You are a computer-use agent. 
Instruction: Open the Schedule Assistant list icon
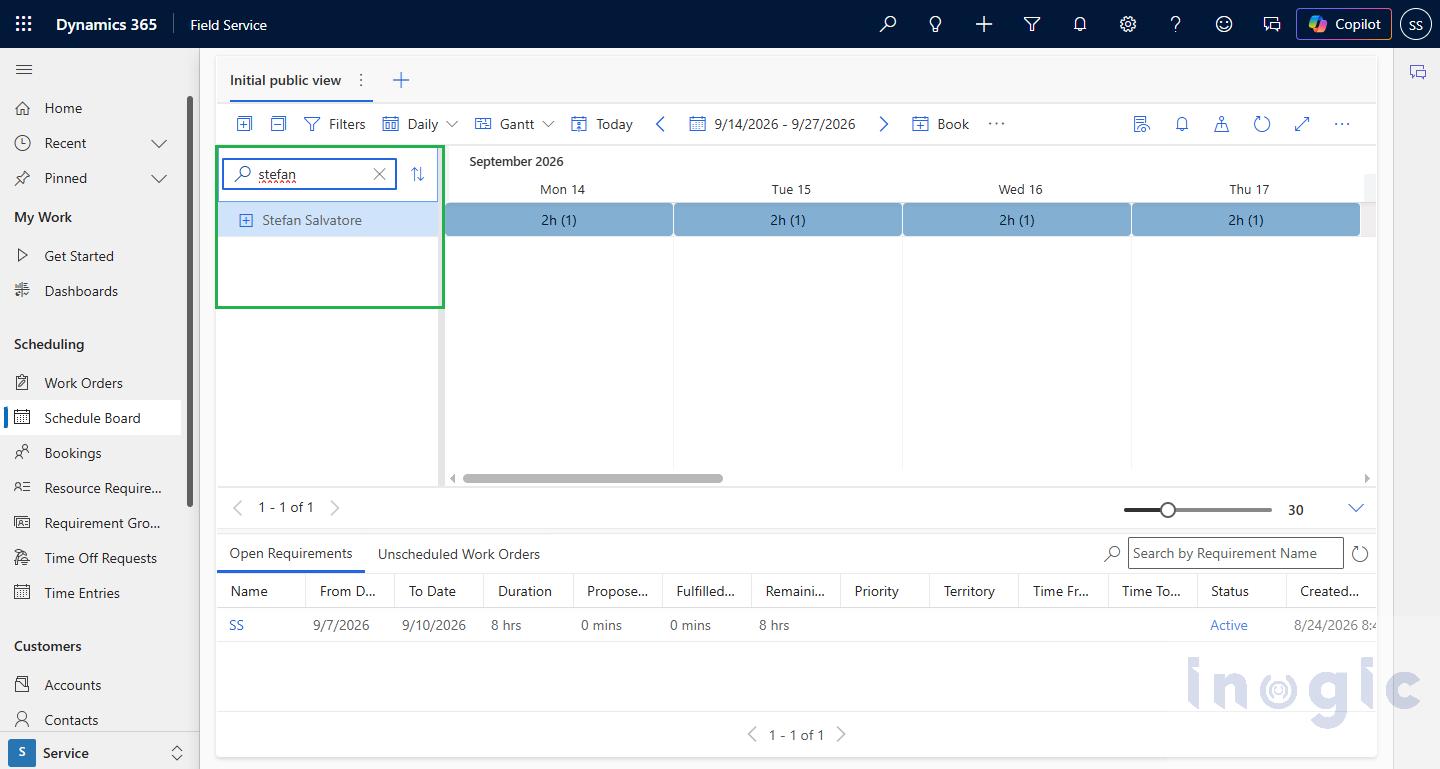tap(1142, 124)
